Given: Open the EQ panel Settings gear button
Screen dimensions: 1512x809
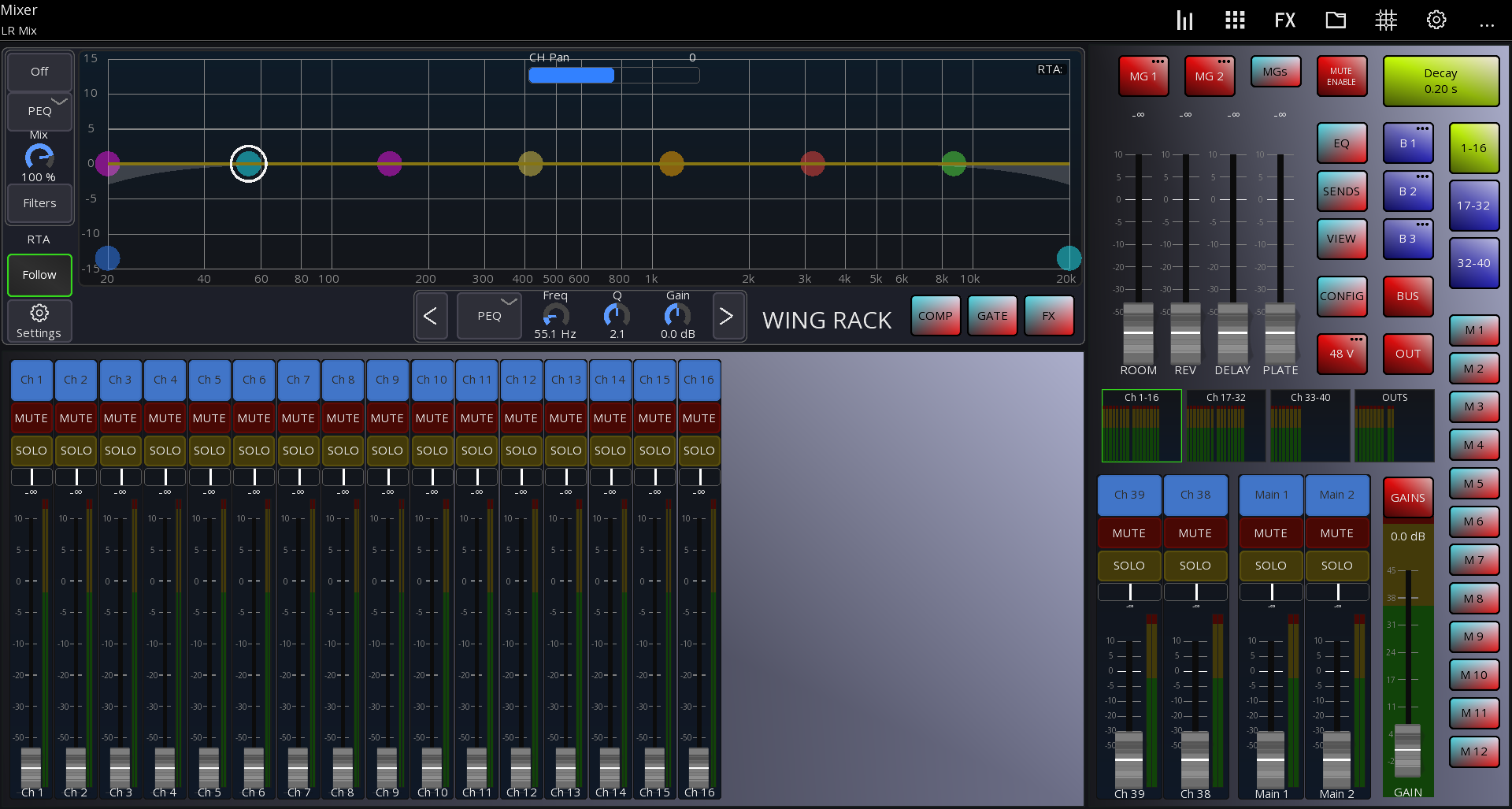Looking at the screenshot, I should [39, 321].
